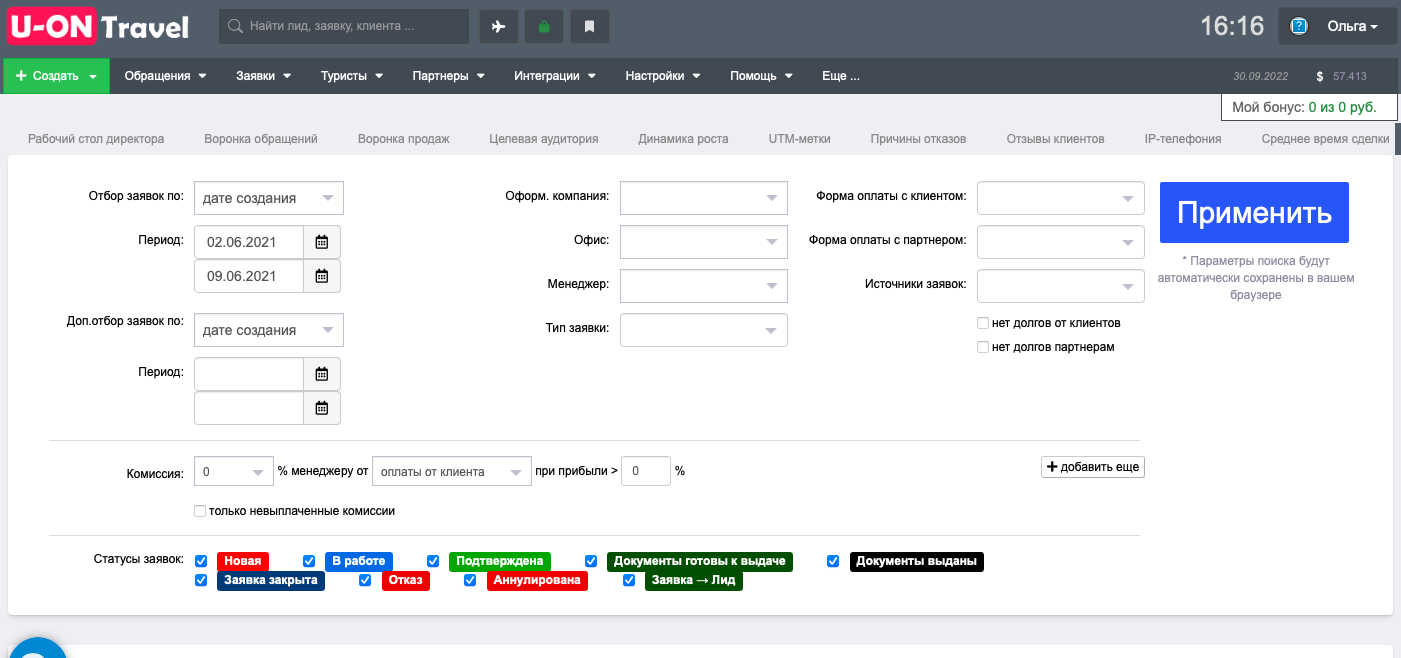Open calendar for start date 02.06.2021
The height and width of the screenshot is (658, 1401).
tap(322, 242)
